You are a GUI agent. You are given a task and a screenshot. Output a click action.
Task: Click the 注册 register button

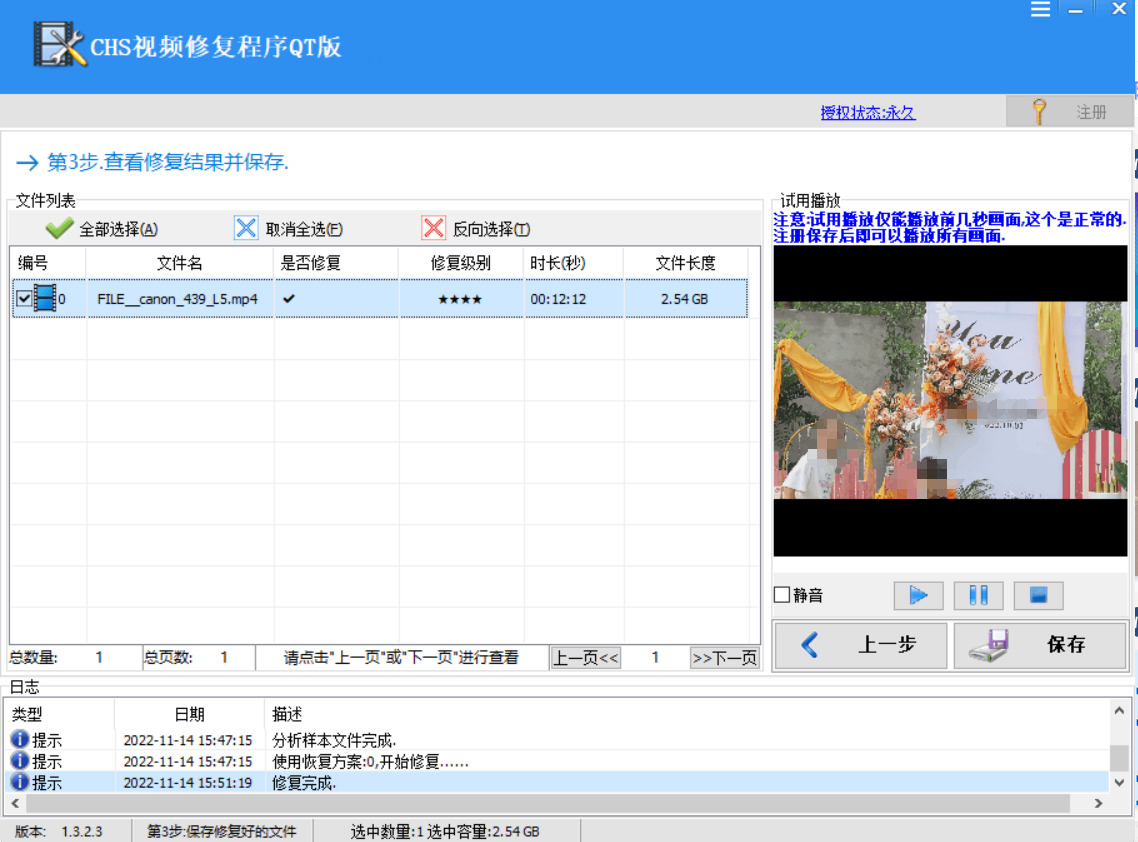(1069, 112)
